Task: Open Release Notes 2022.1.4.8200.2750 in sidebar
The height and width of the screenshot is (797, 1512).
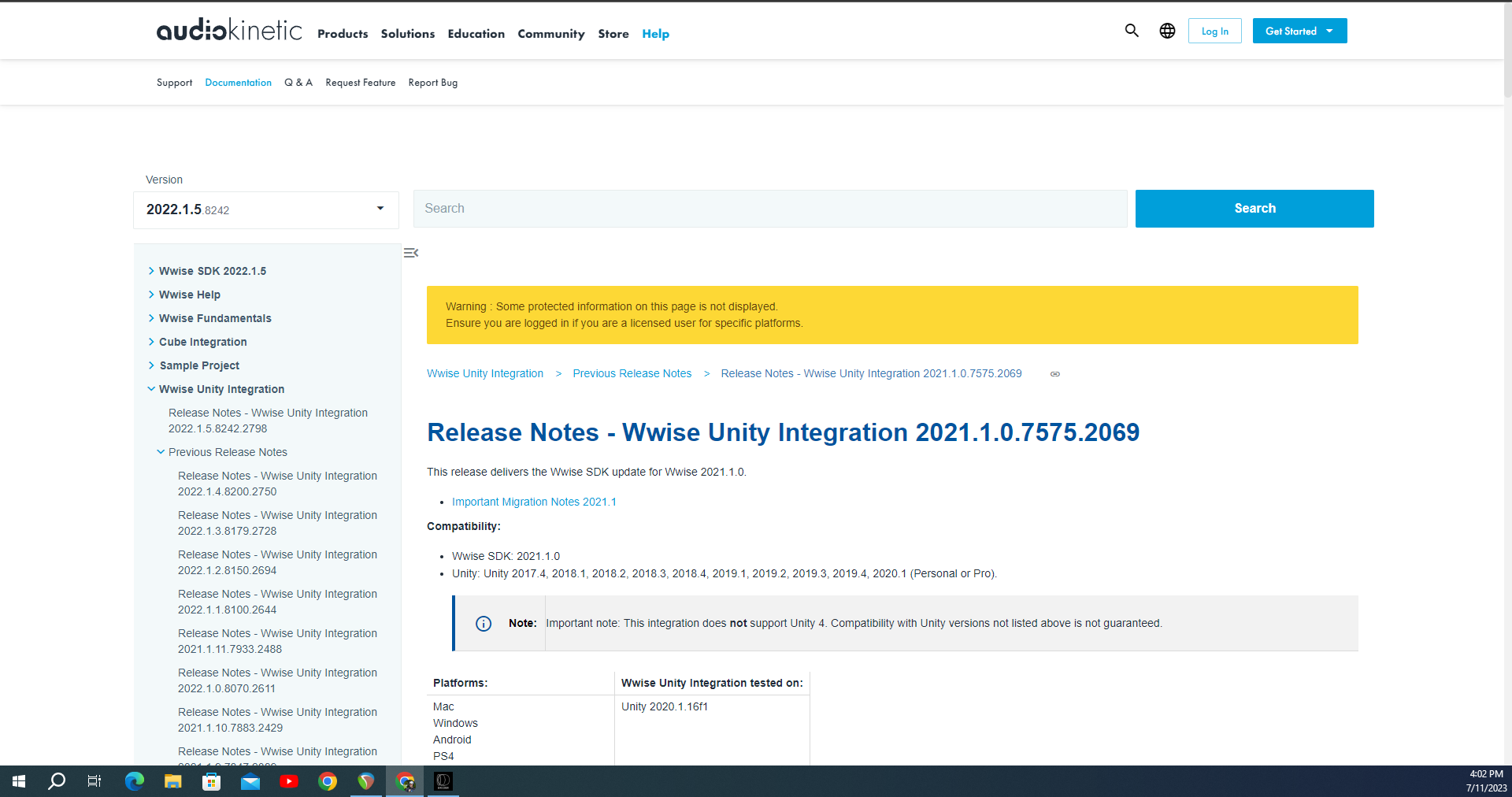Action: [277, 484]
